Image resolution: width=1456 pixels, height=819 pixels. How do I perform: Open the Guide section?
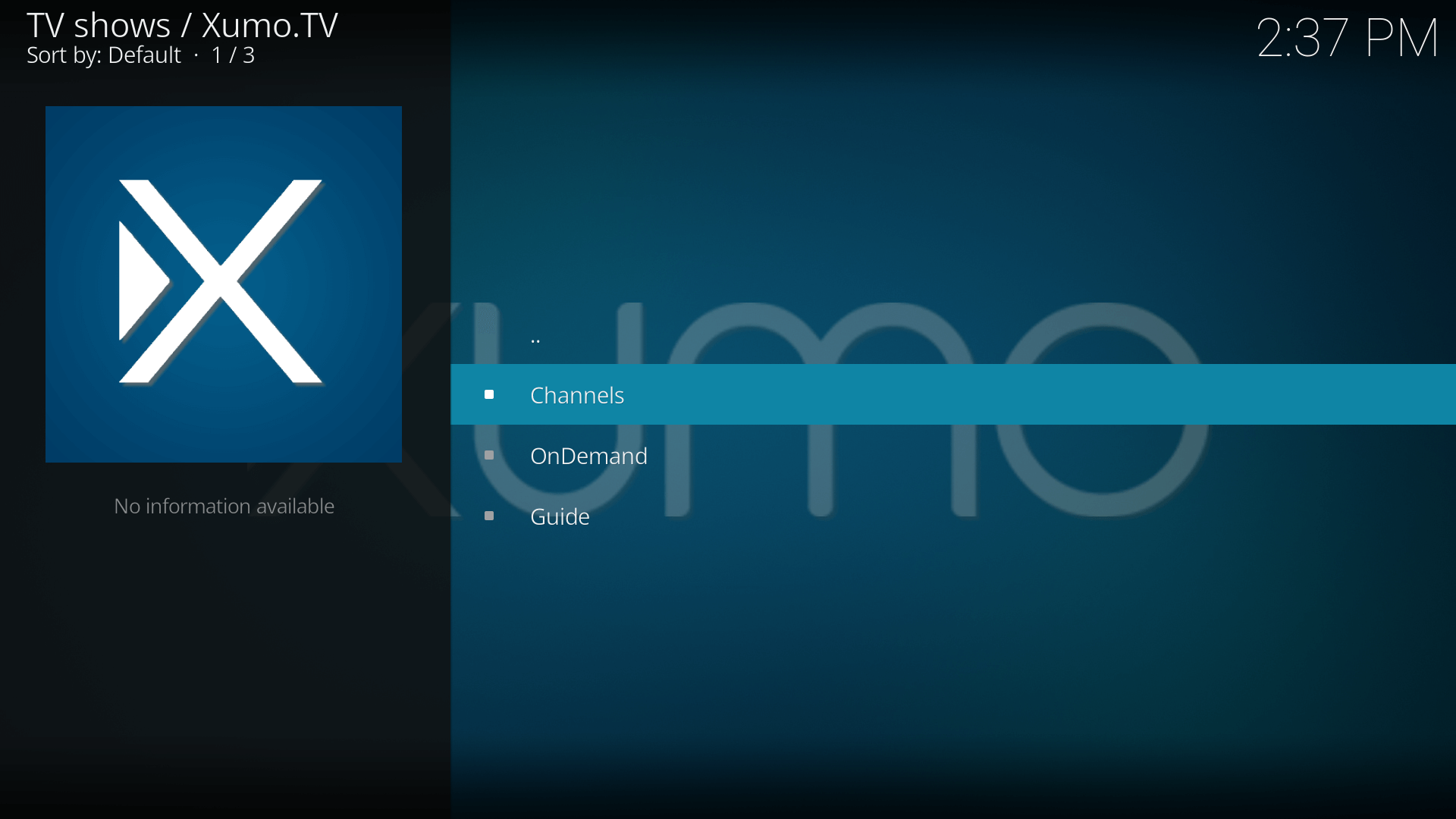click(x=560, y=515)
